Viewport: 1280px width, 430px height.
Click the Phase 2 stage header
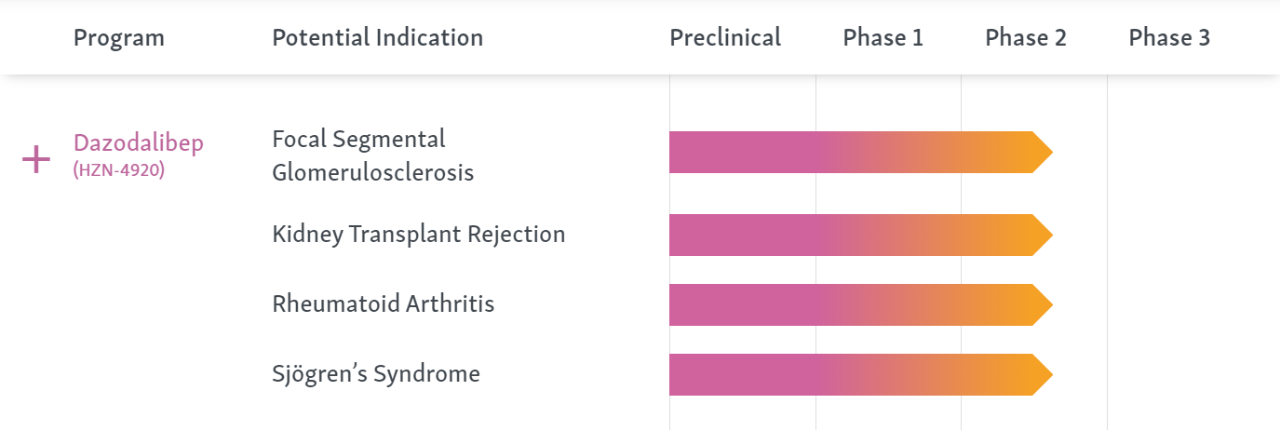pos(1026,38)
